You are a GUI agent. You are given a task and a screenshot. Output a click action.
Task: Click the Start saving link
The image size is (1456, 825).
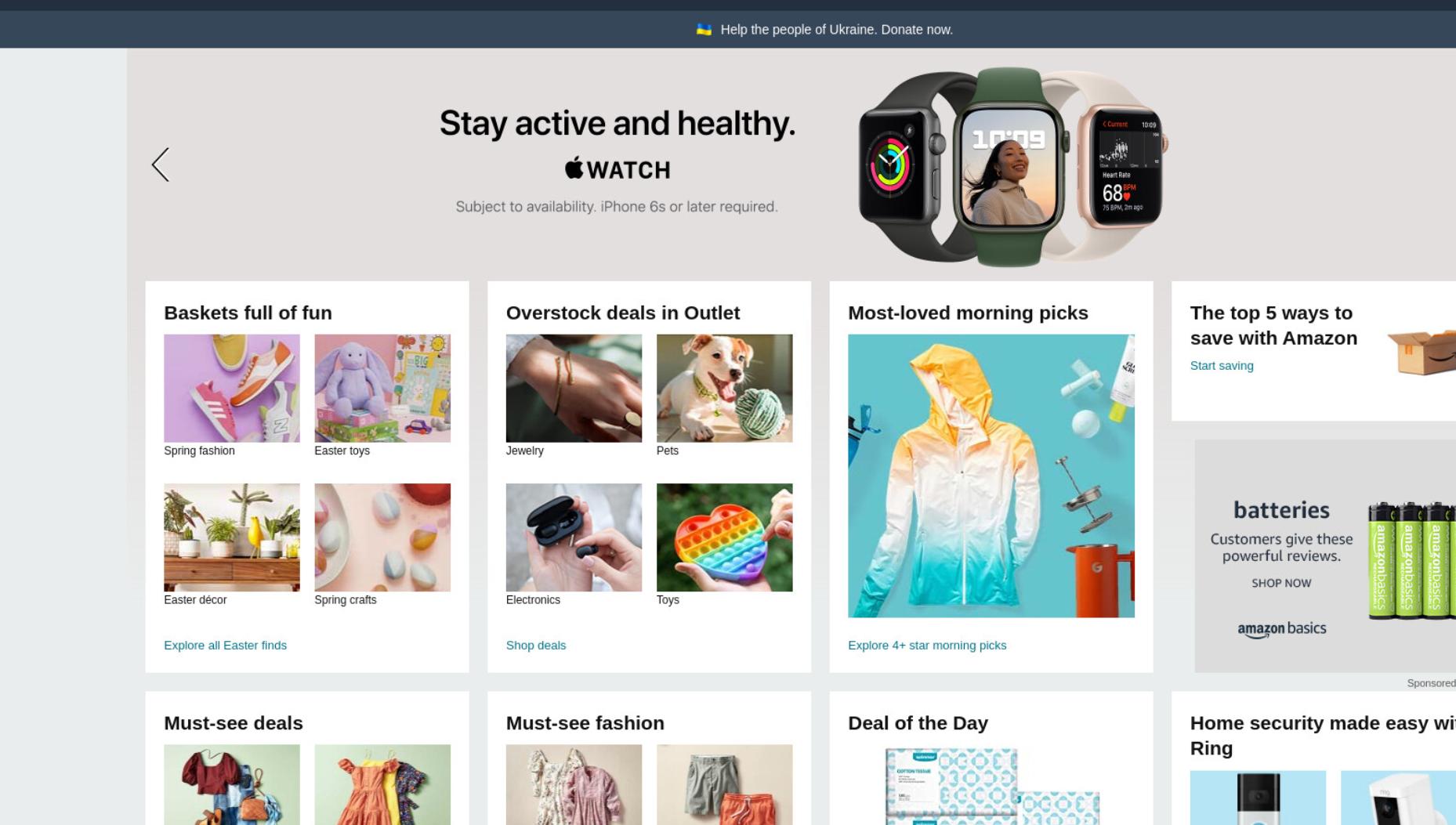pyautogui.click(x=1222, y=366)
